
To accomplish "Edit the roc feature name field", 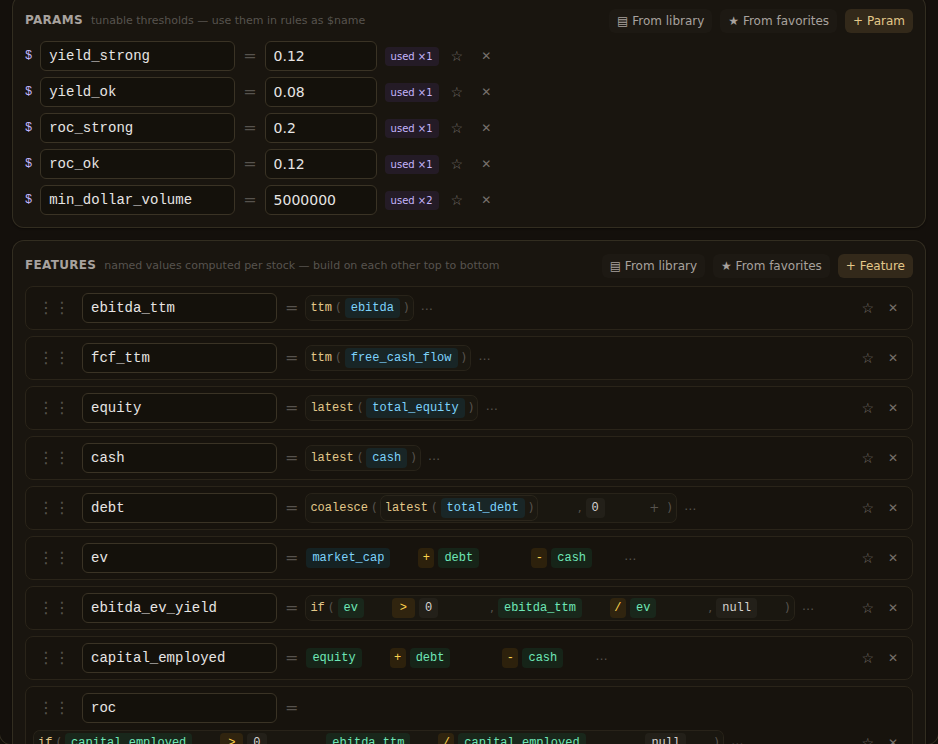I will 179,708.
